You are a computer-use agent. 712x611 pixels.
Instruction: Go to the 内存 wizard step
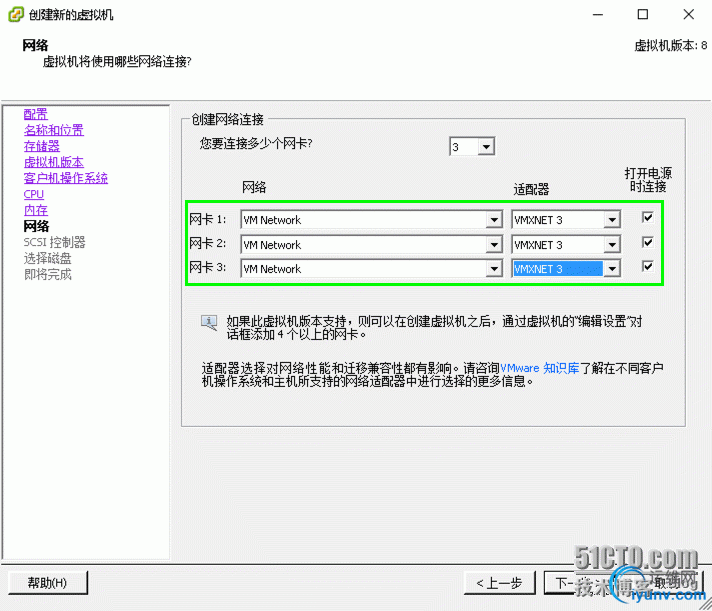(35, 210)
